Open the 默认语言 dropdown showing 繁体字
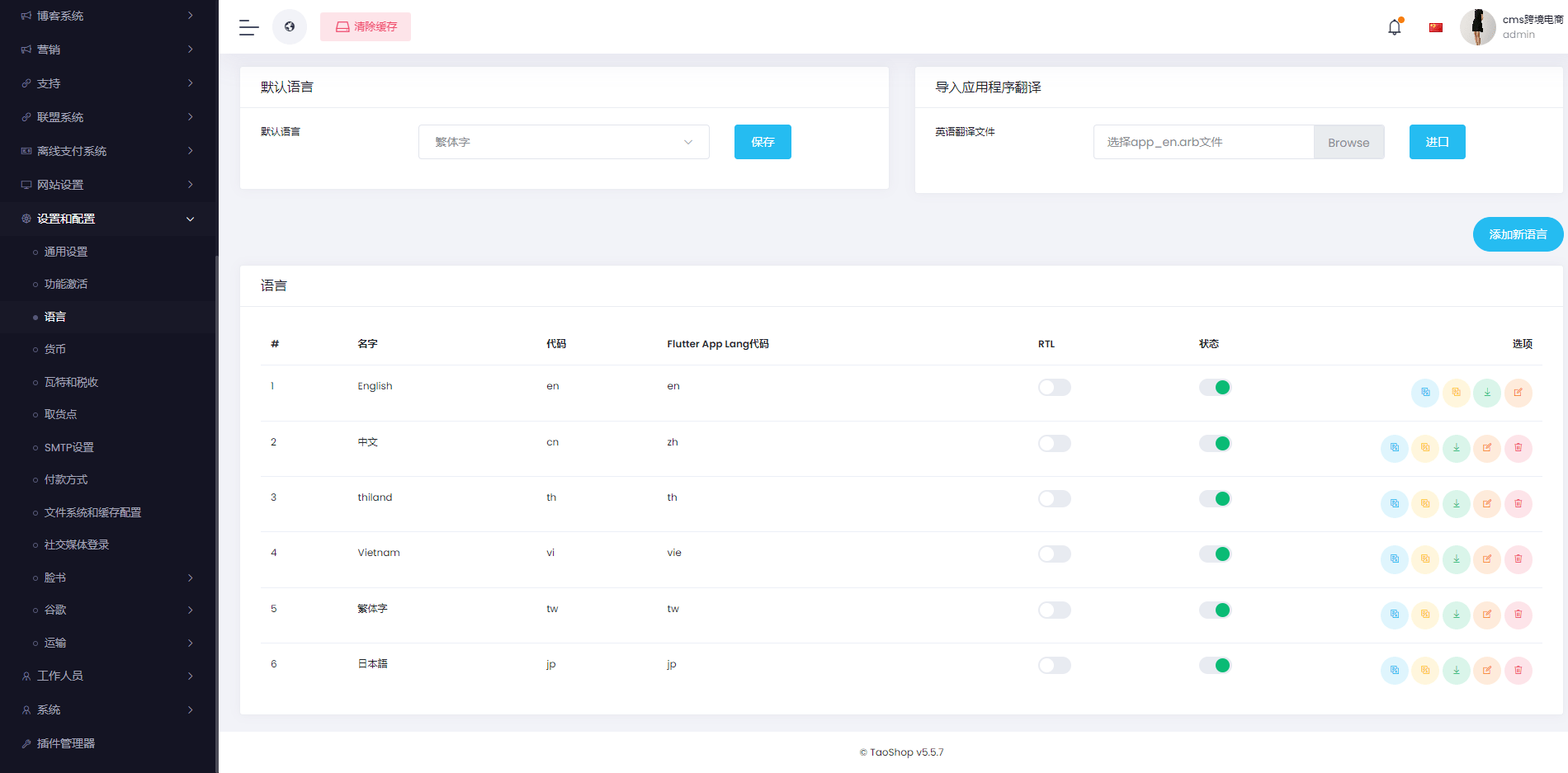Viewport: 1568px width, 773px height. coord(564,141)
